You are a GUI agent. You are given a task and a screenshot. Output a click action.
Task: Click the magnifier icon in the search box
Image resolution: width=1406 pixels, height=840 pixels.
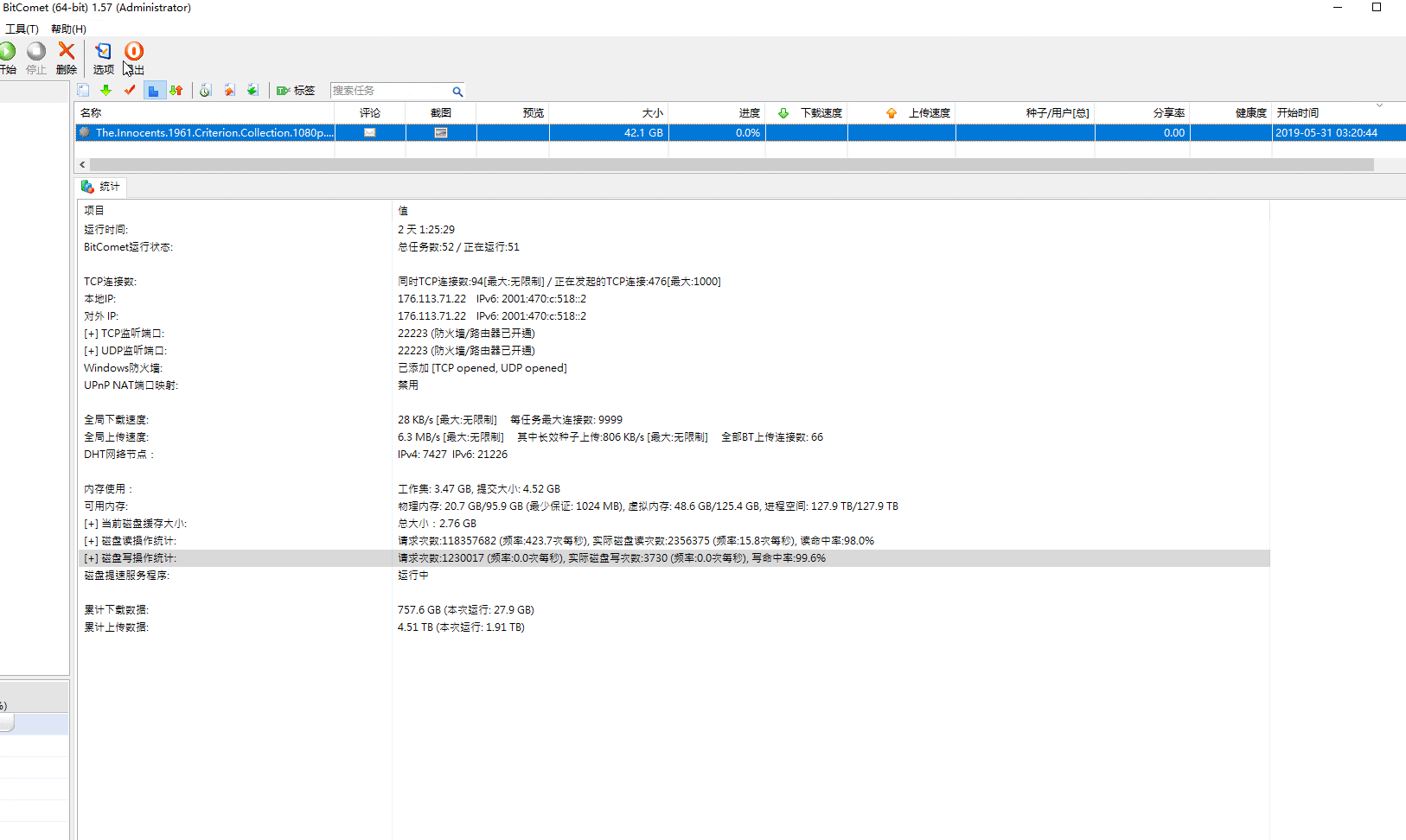[457, 92]
